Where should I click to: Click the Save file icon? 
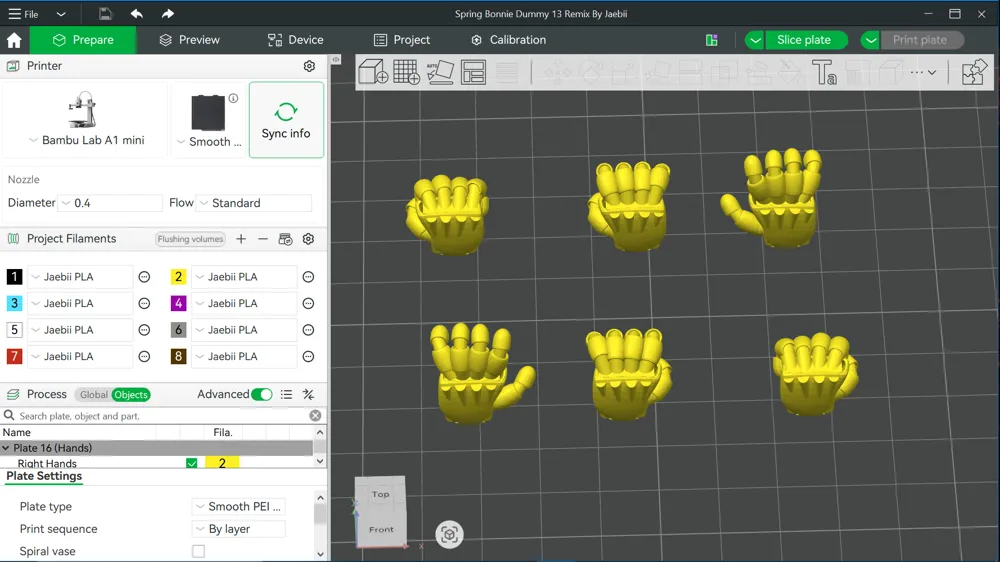pos(105,13)
